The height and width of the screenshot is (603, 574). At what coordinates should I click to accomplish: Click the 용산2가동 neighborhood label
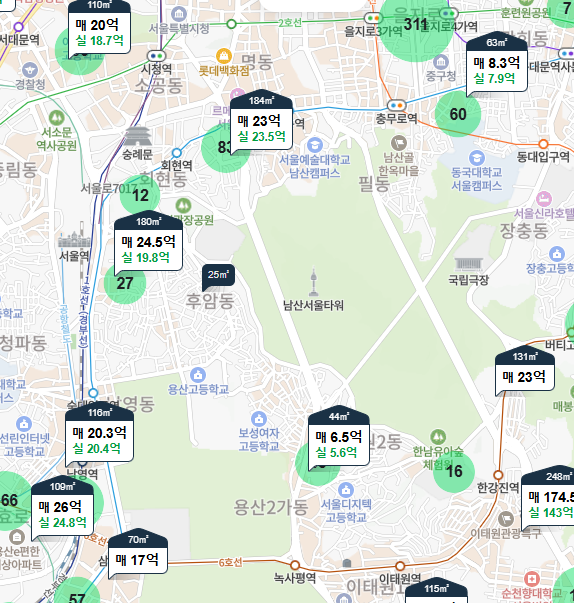[271, 508]
